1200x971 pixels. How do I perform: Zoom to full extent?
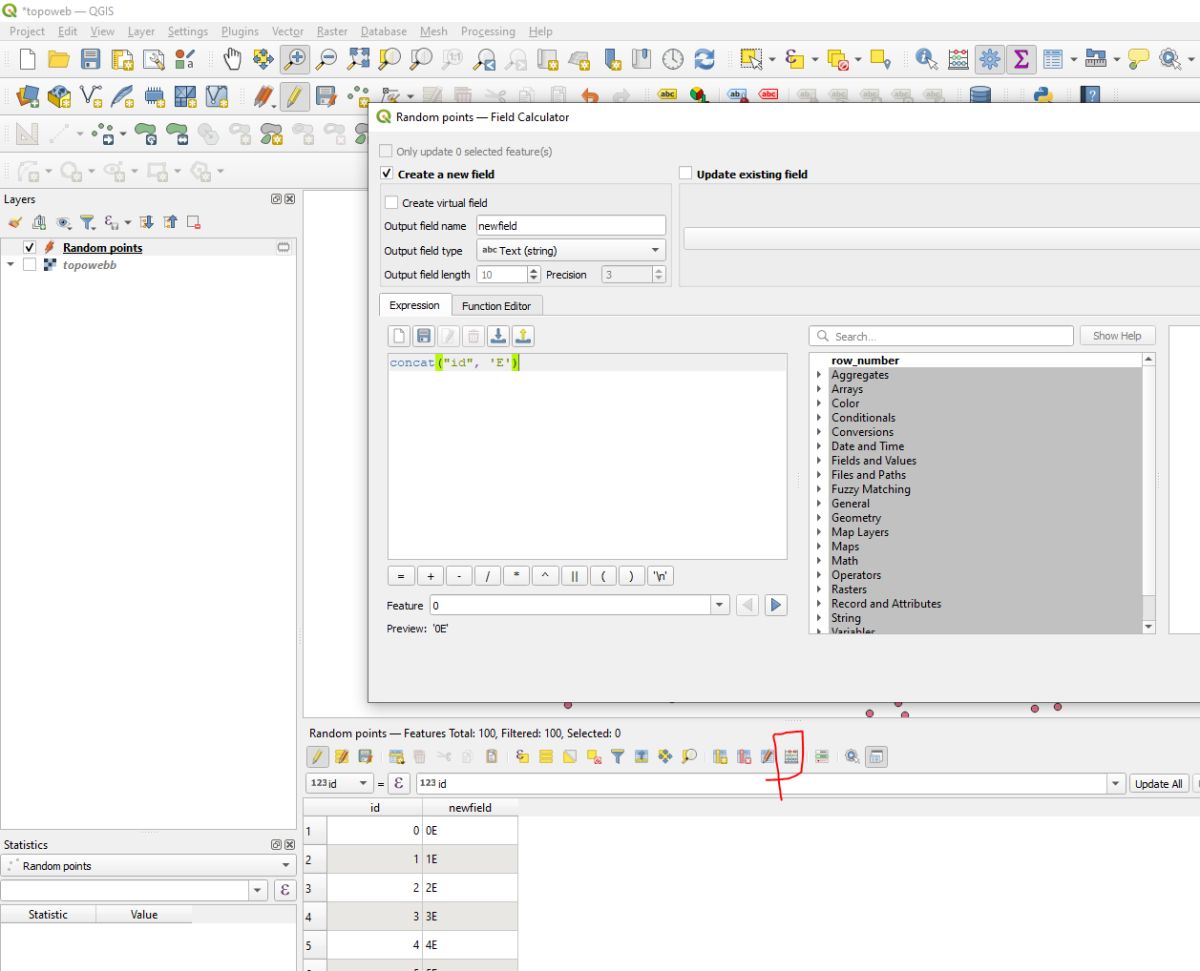pyautogui.click(x=357, y=60)
